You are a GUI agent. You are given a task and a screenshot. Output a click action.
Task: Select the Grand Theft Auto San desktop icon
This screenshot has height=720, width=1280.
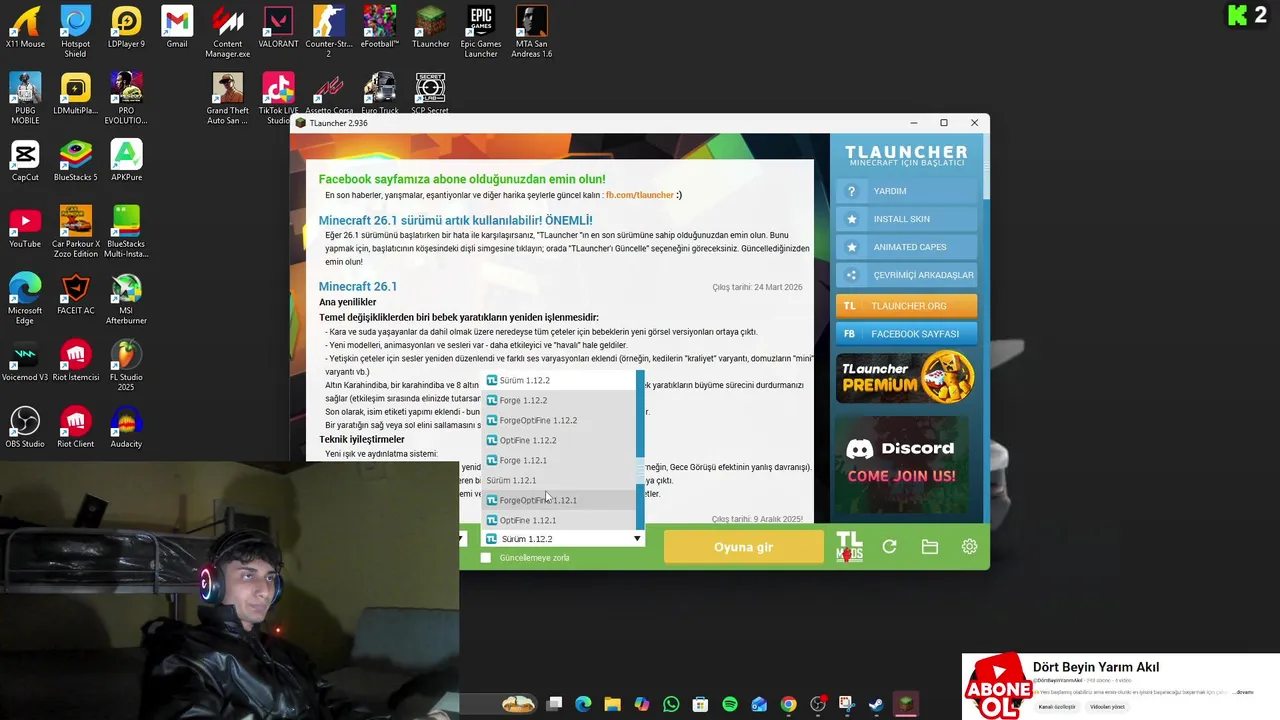click(227, 98)
